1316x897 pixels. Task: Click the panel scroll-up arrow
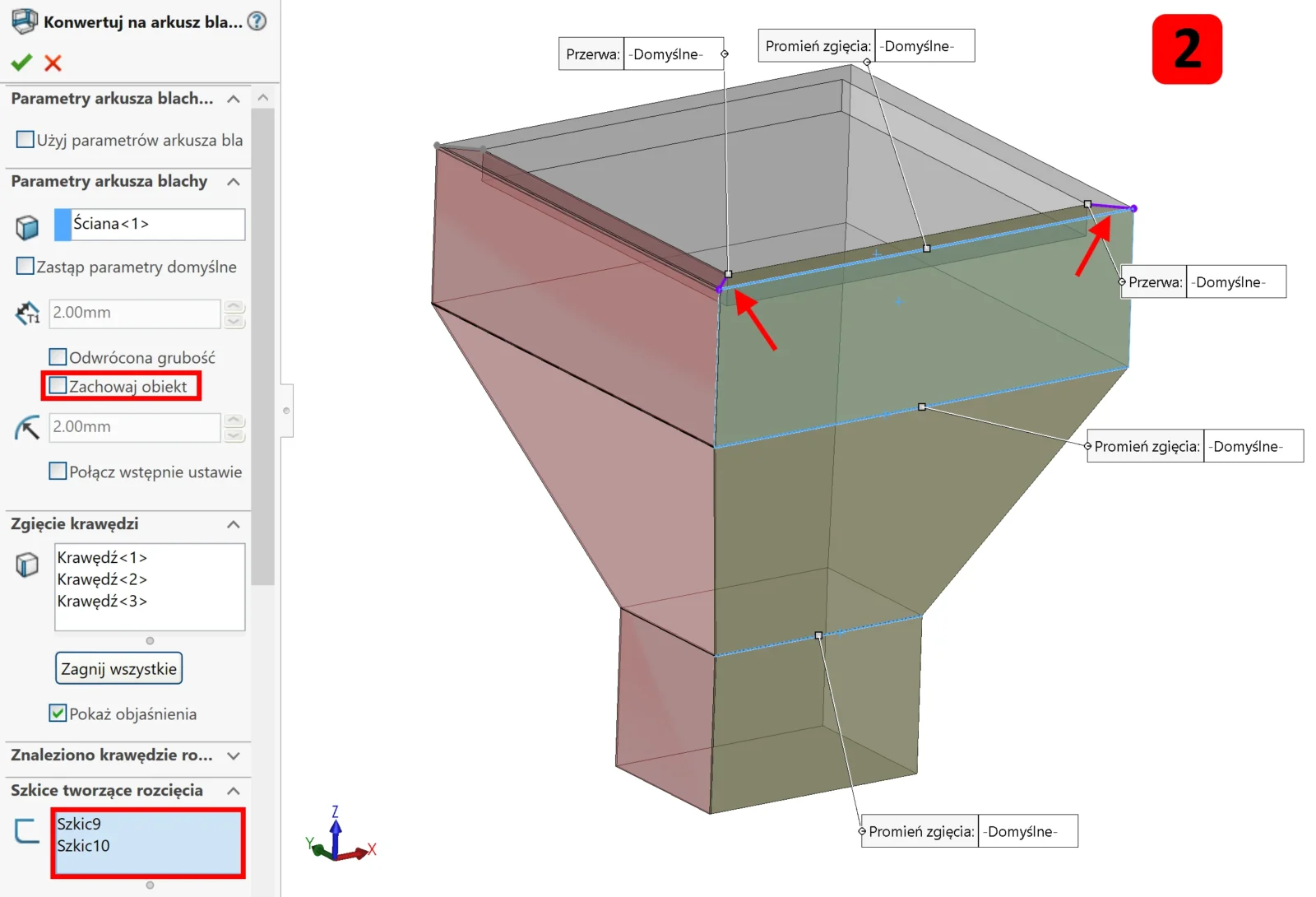pos(263,98)
